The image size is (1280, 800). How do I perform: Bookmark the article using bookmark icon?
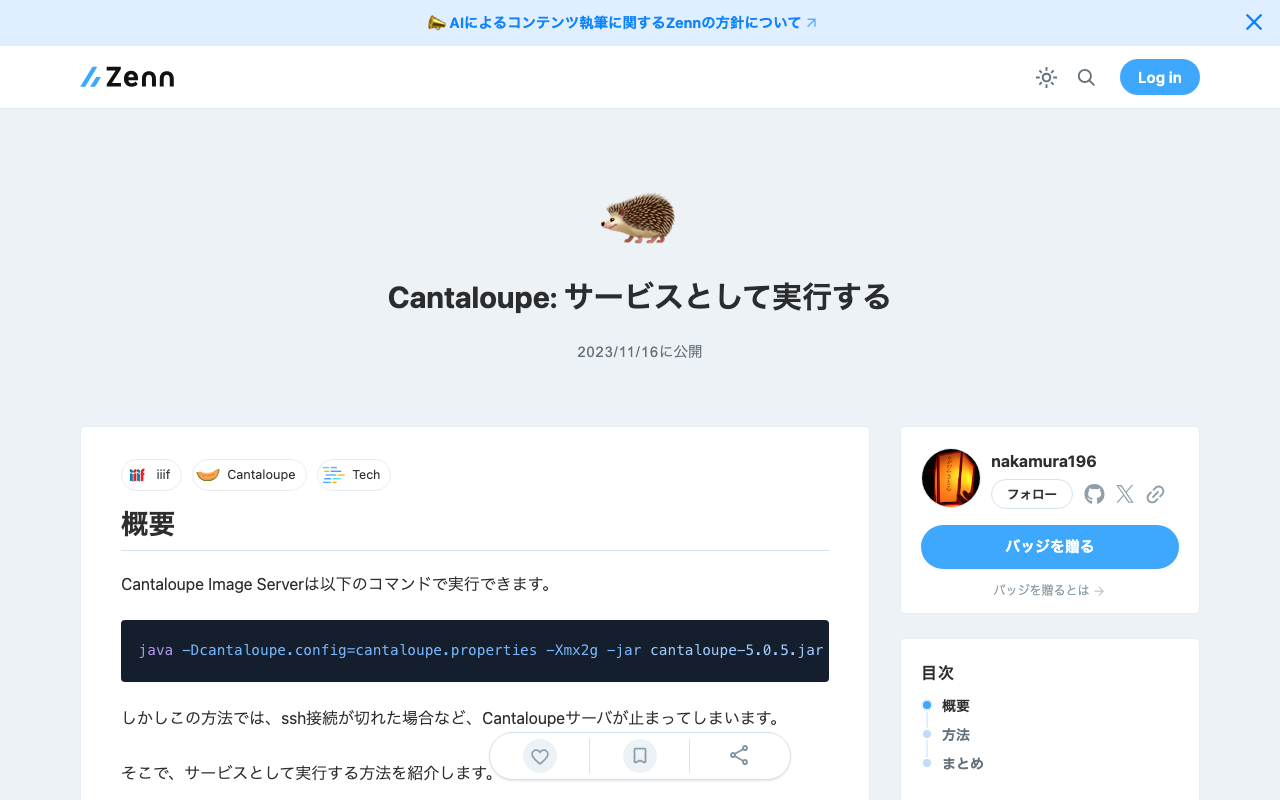coord(639,756)
